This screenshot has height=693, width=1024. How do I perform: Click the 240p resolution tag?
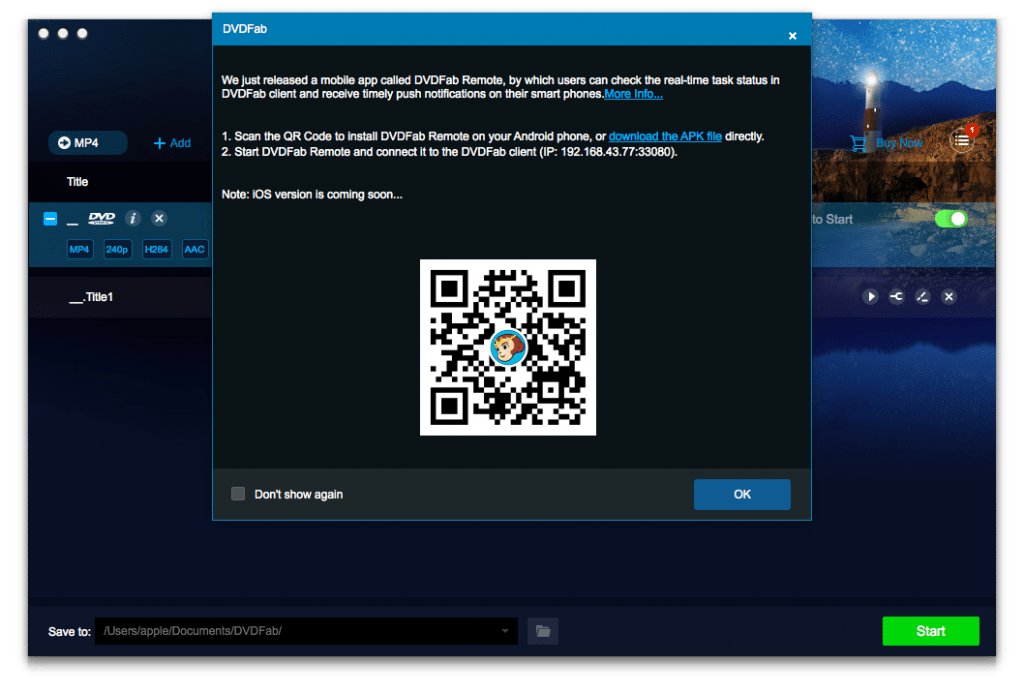click(117, 249)
